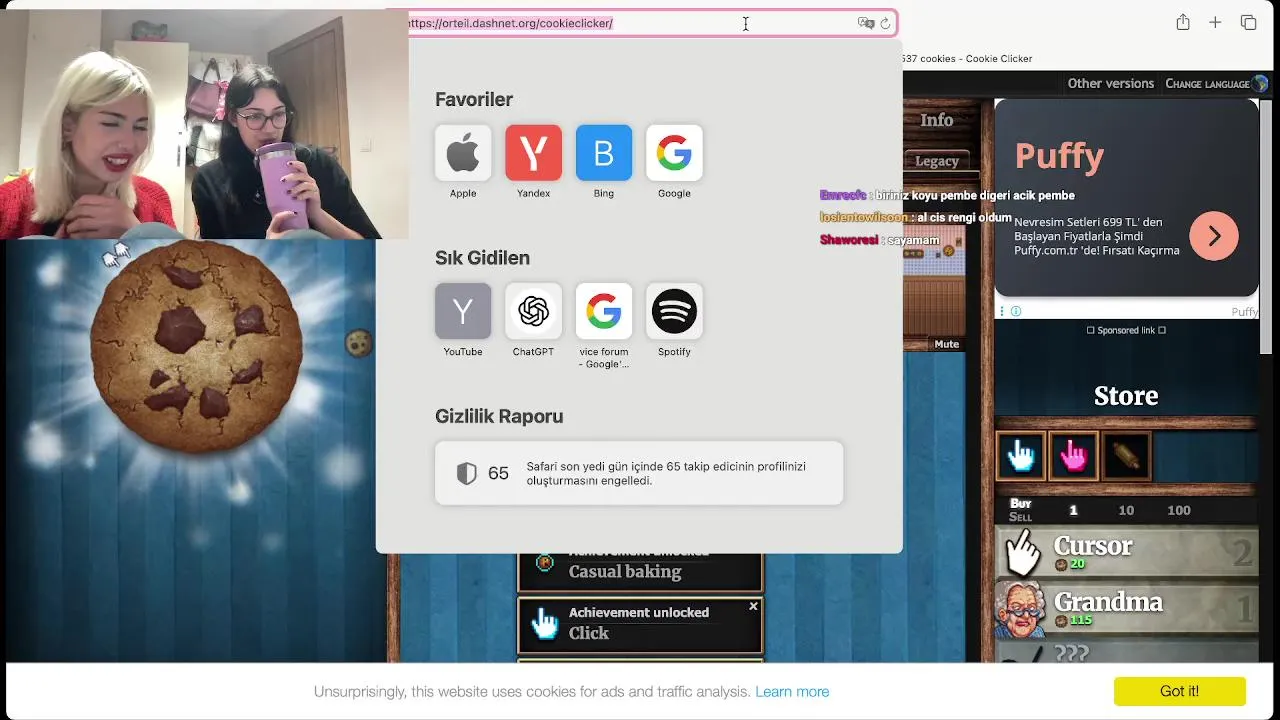Buy the pink cursor upgrade in Store
Screen dimensions: 1280x720
pos(1073,457)
